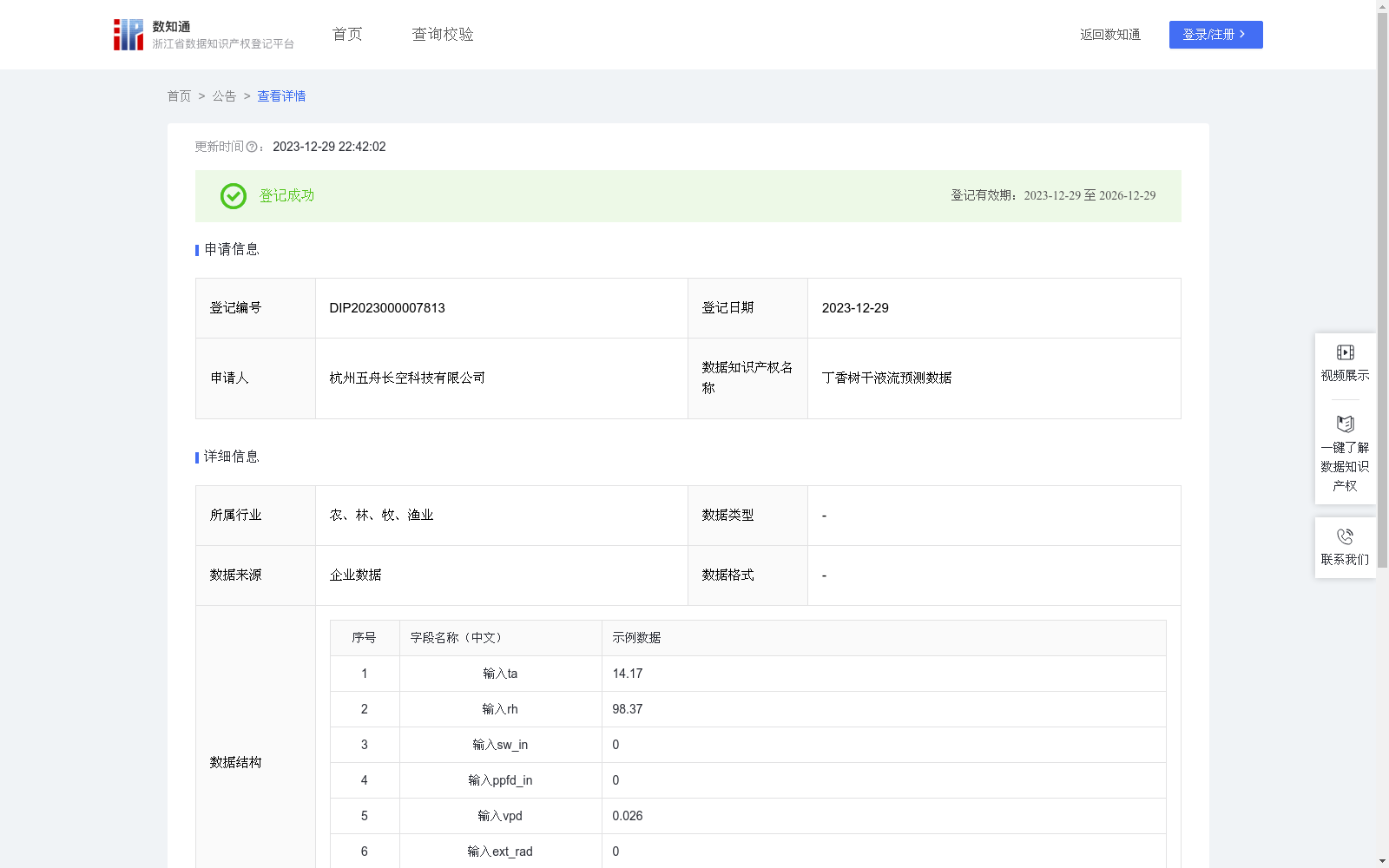Click the page vertical scrollbar thumb
Screen dimensions: 1389x868
(1382, 291)
